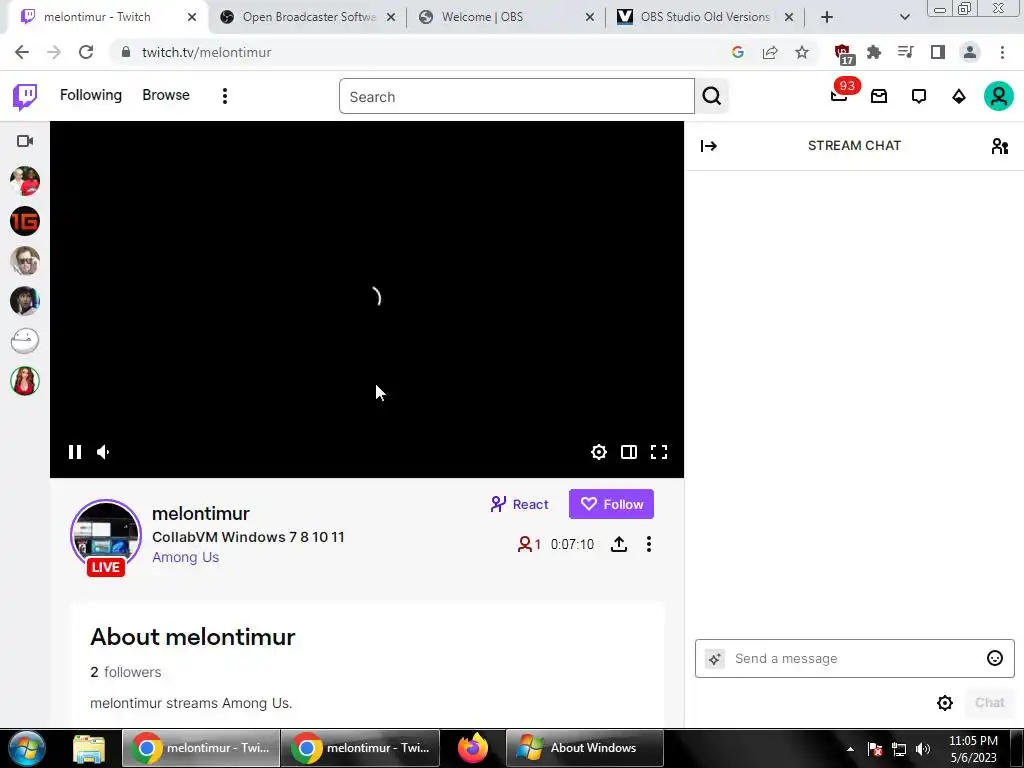This screenshot has width=1024, height=768.
Task: Open the Among Us category link
Action: 185,557
